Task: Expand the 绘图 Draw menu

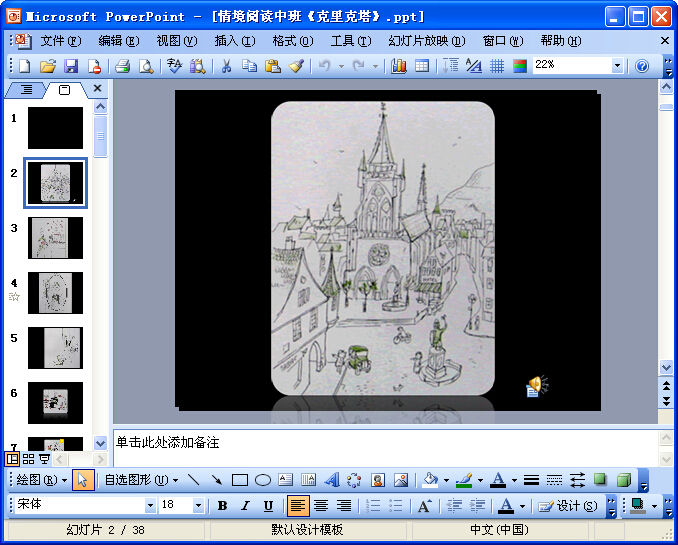Action: coord(42,480)
